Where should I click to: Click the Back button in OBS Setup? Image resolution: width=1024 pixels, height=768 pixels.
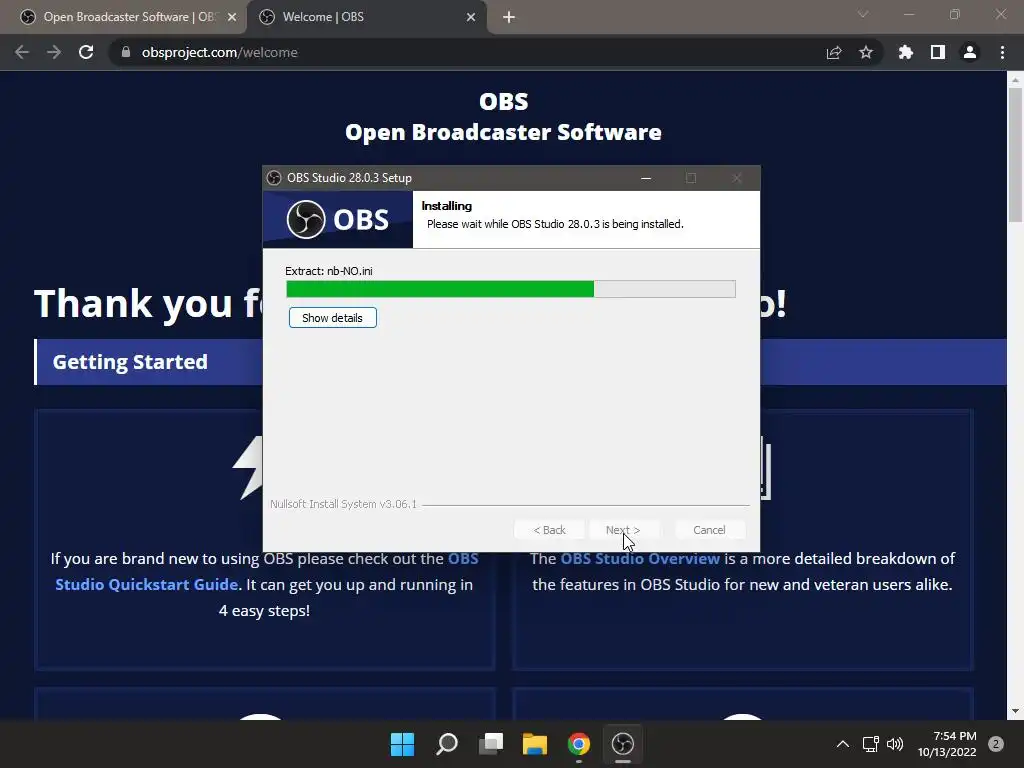click(549, 530)
